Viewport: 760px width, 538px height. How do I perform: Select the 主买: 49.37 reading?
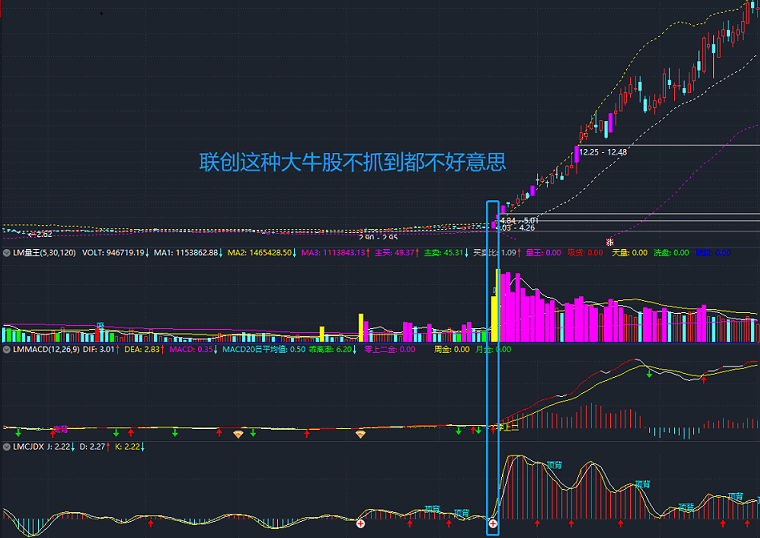[x=397, y=253]
